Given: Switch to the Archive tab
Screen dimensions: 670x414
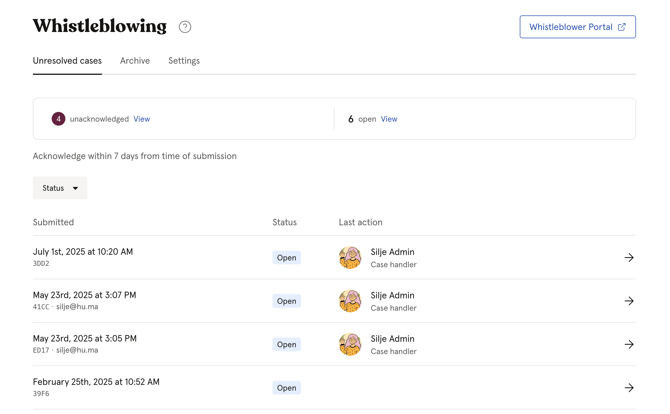Looking at the screenshot, I should click(x=135, y=61).
